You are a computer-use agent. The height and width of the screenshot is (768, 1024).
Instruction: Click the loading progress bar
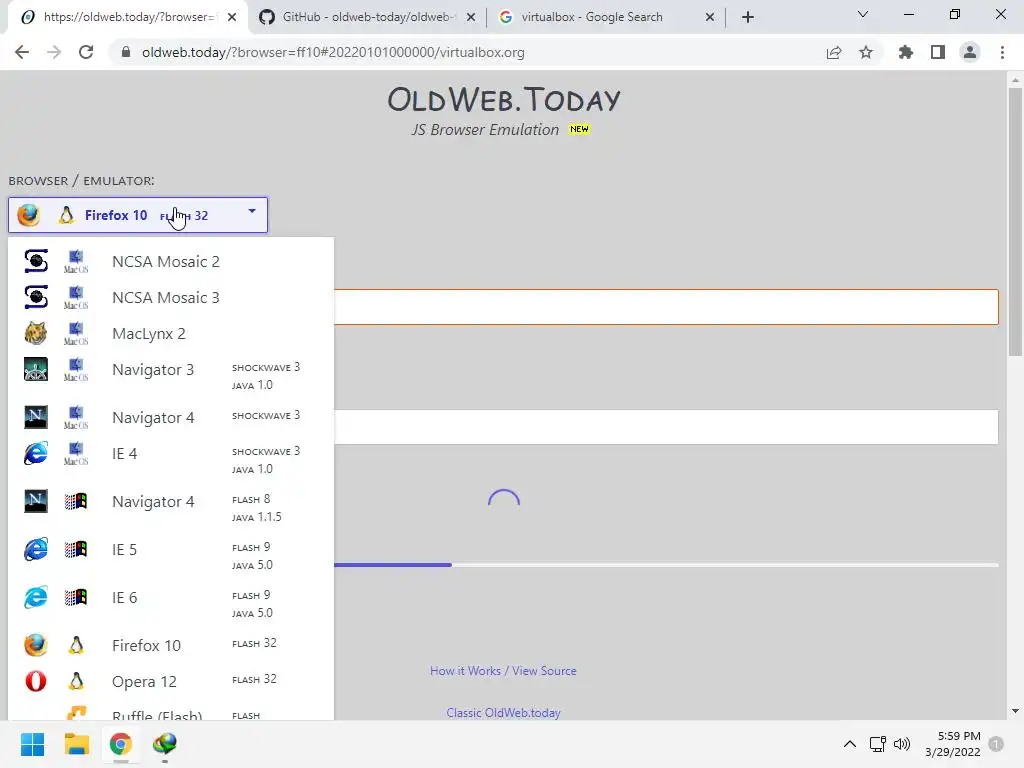click(666, 565)
